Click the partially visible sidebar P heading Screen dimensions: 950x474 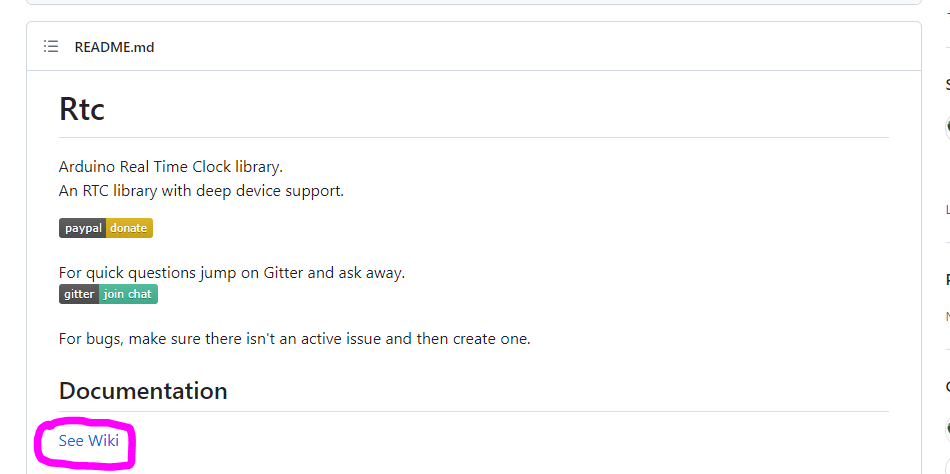tap(948, 279)
